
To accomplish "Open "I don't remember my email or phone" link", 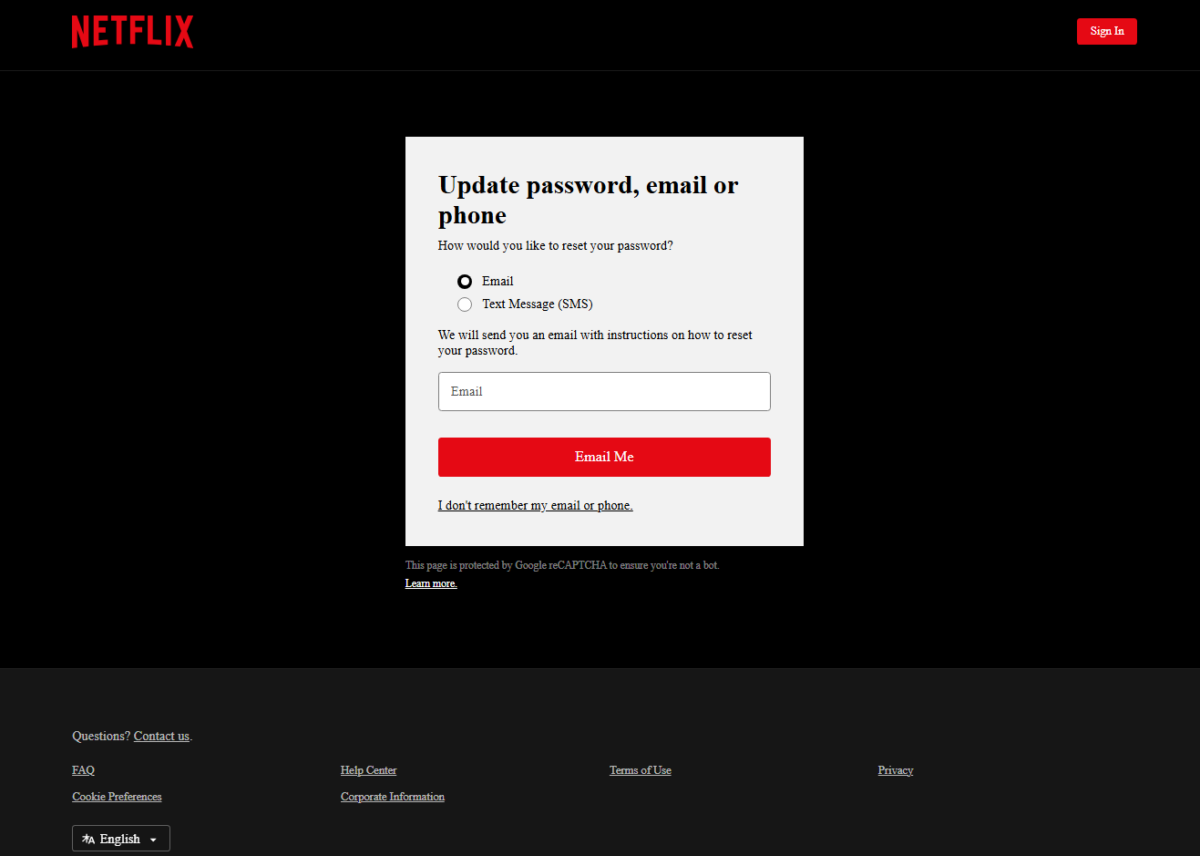I will 535,506.
